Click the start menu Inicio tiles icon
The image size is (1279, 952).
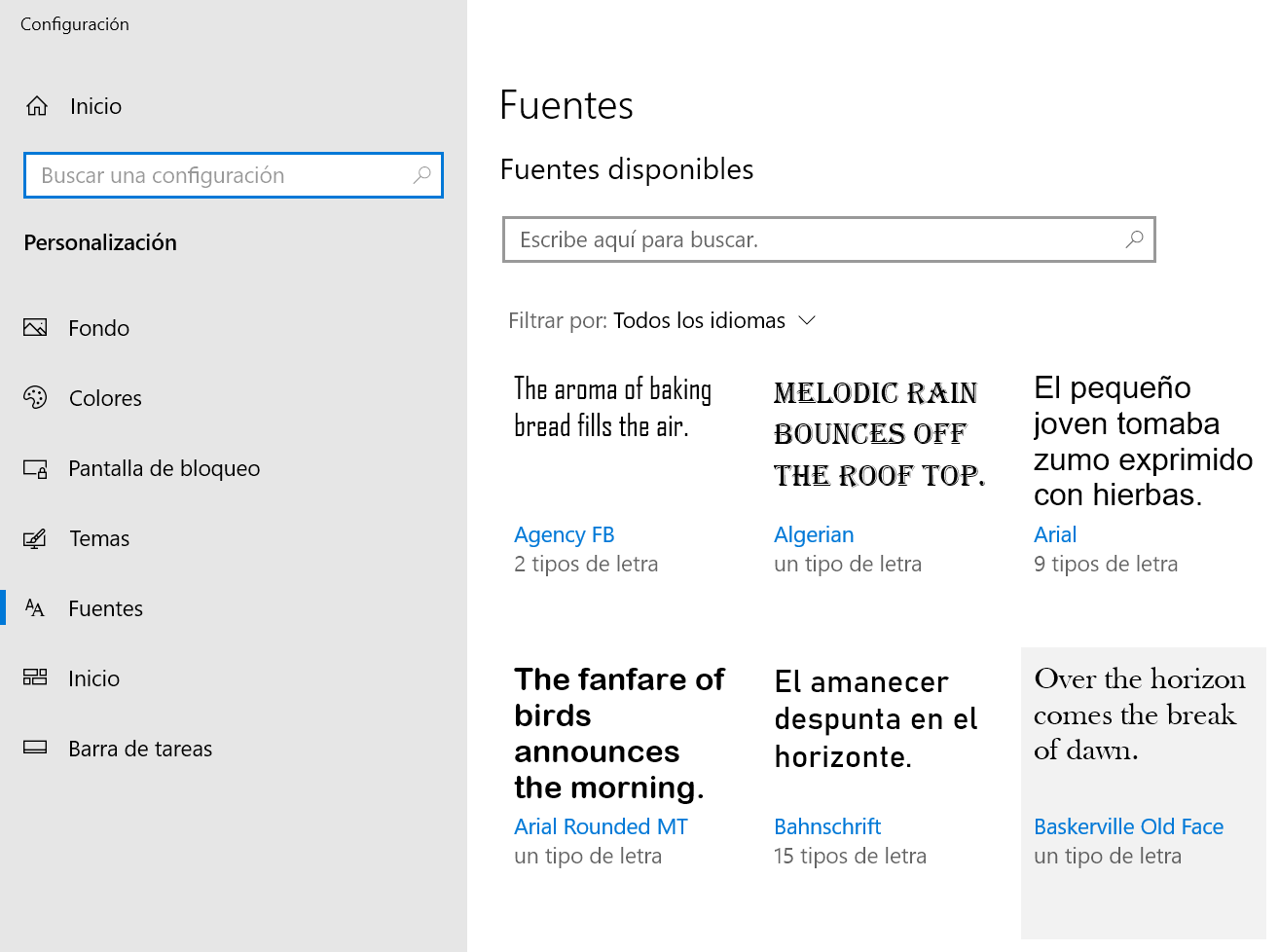click(x=35, y=677)
